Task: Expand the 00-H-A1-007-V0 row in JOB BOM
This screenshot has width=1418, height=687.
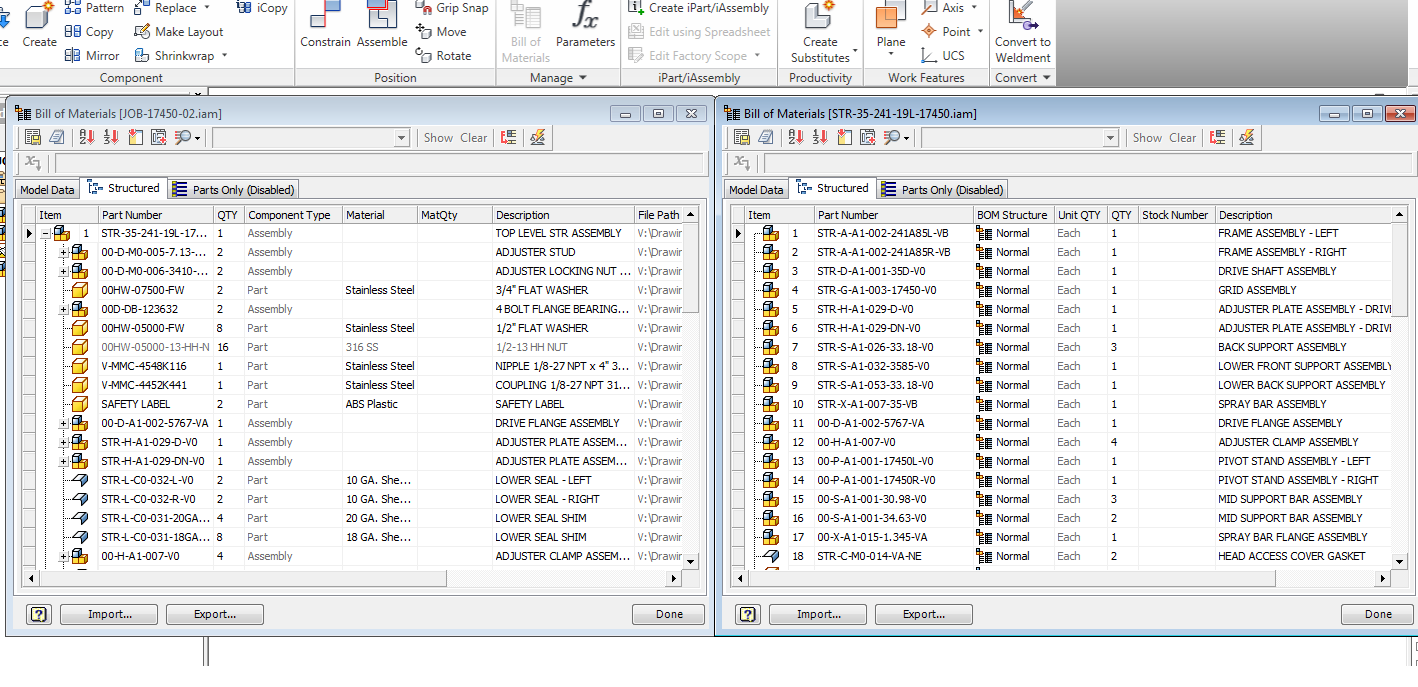Action: coord(64,556)
